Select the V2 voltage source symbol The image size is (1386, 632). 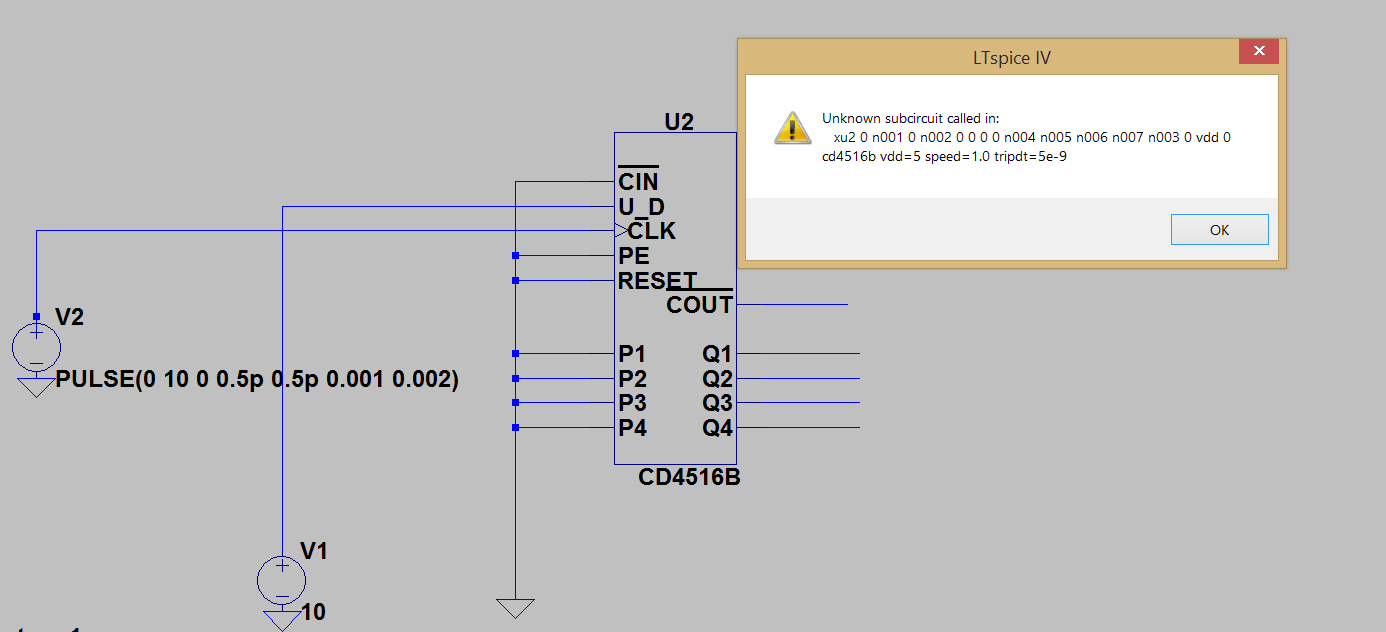36,347
